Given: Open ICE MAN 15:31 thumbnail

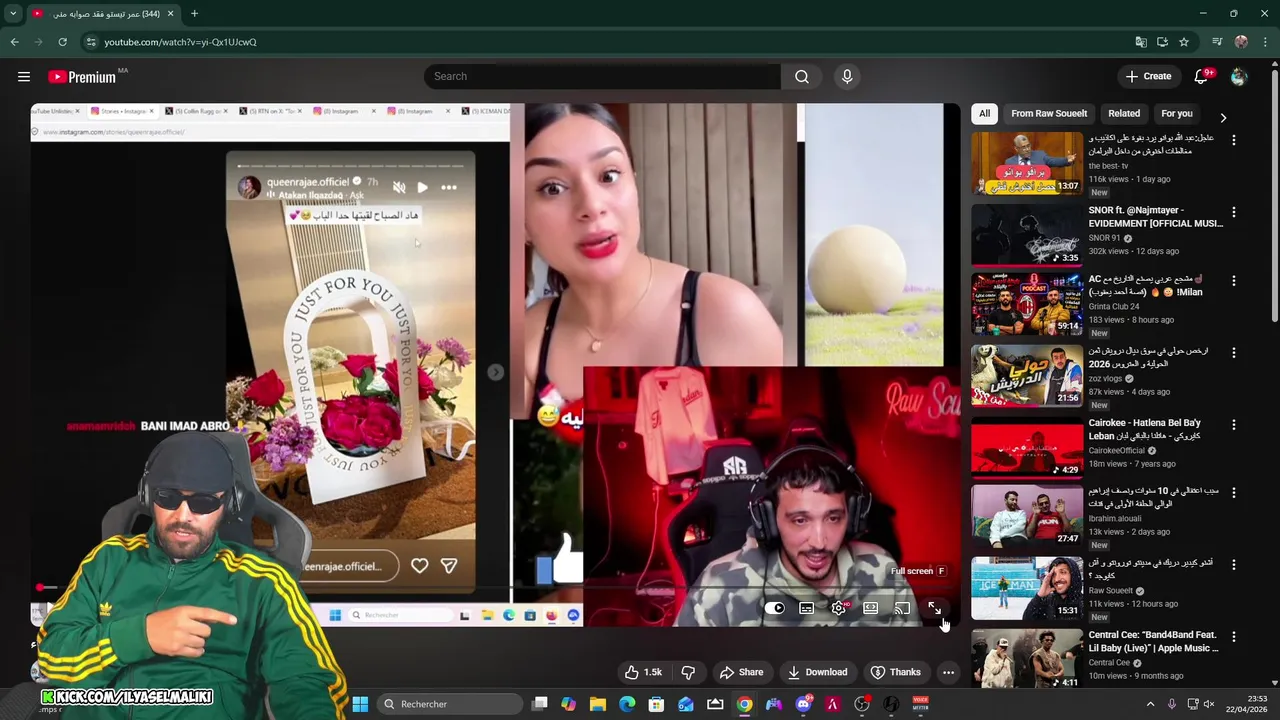Looking at the screenshot, I should tap(1026, 587).
